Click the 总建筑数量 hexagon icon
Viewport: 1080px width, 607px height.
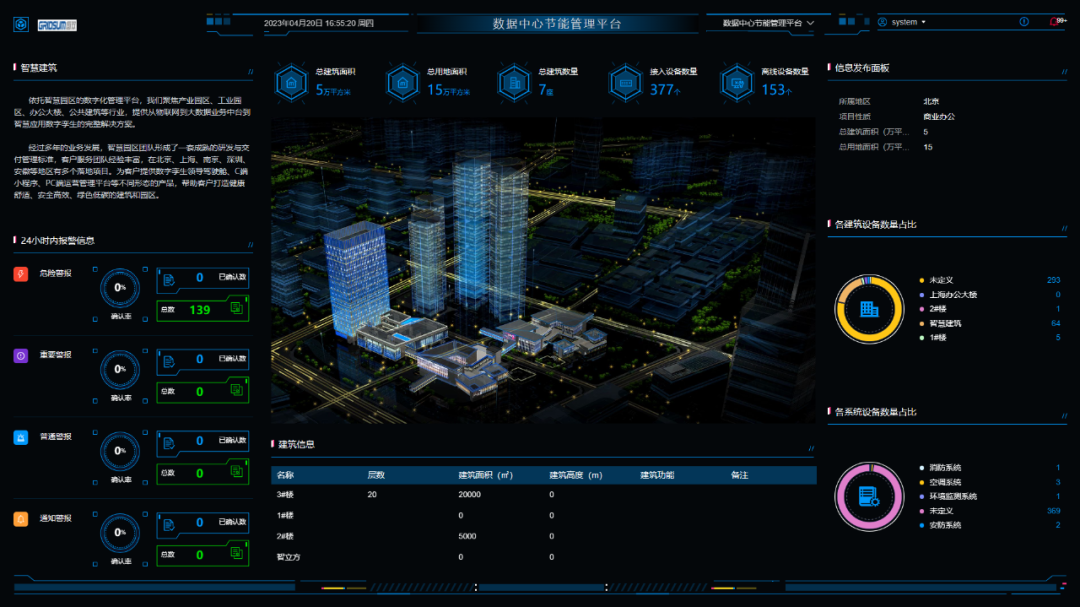[x=514, y=83]
